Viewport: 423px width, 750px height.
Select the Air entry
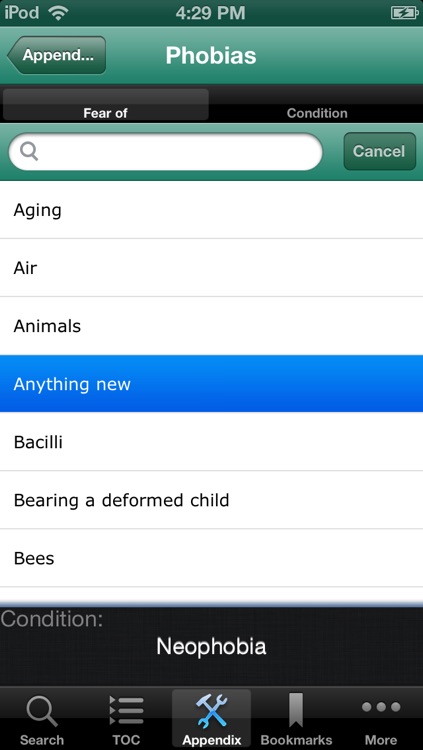point(212,268)
